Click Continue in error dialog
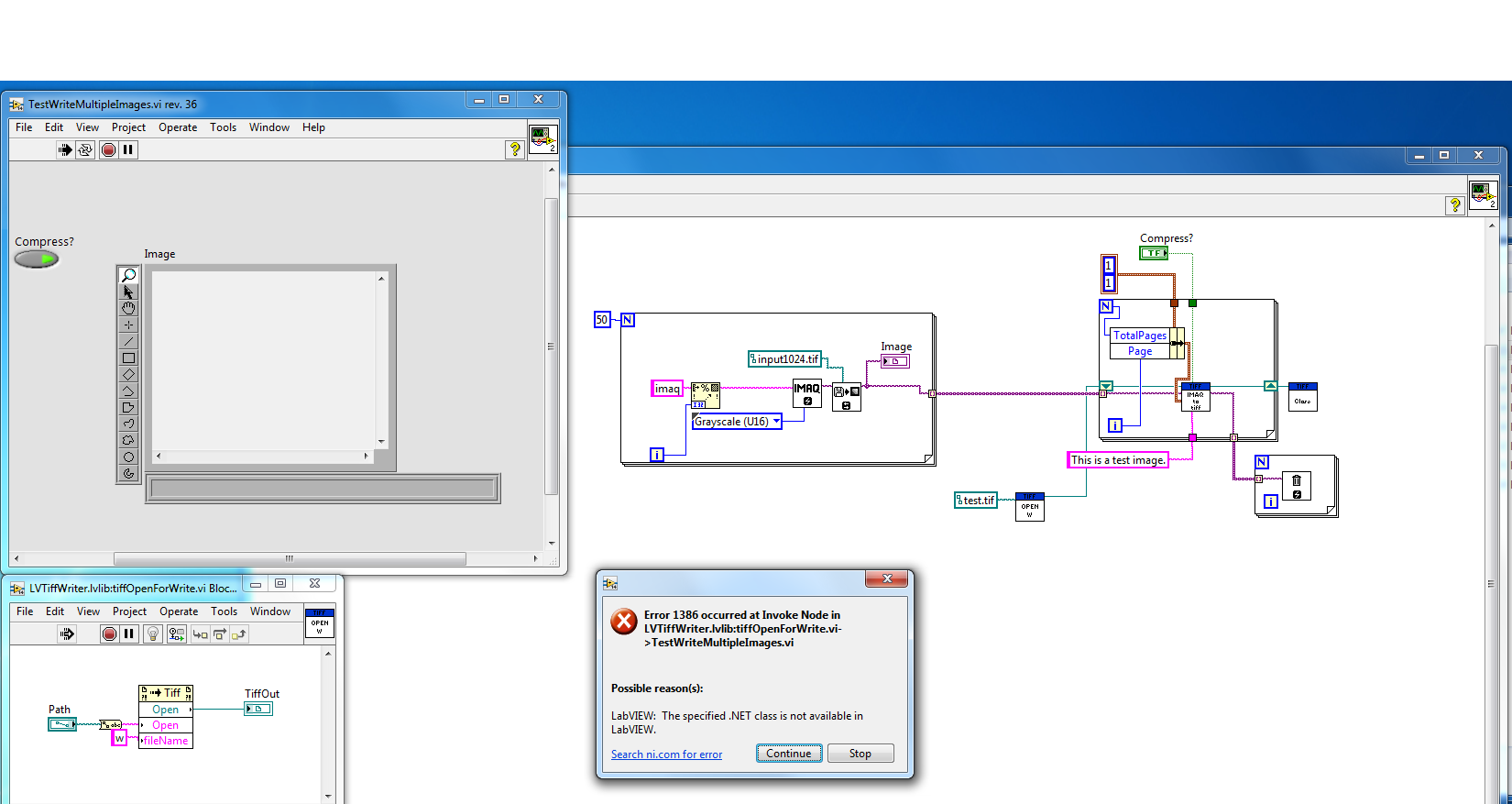Image resolution: width=1512 pixels, height=804 pixels. [789, 754]
